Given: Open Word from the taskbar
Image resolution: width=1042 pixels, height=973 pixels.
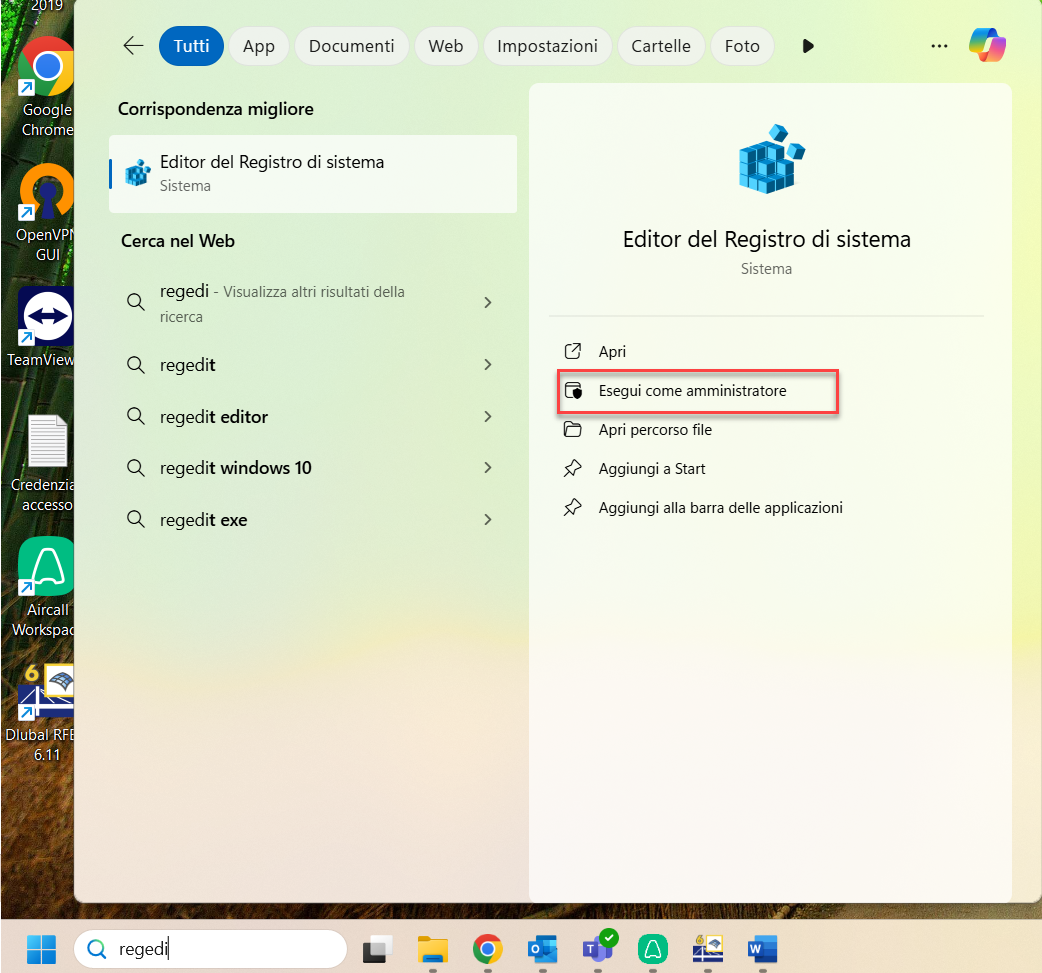Looking at the screenshot, I should (762, 950).
